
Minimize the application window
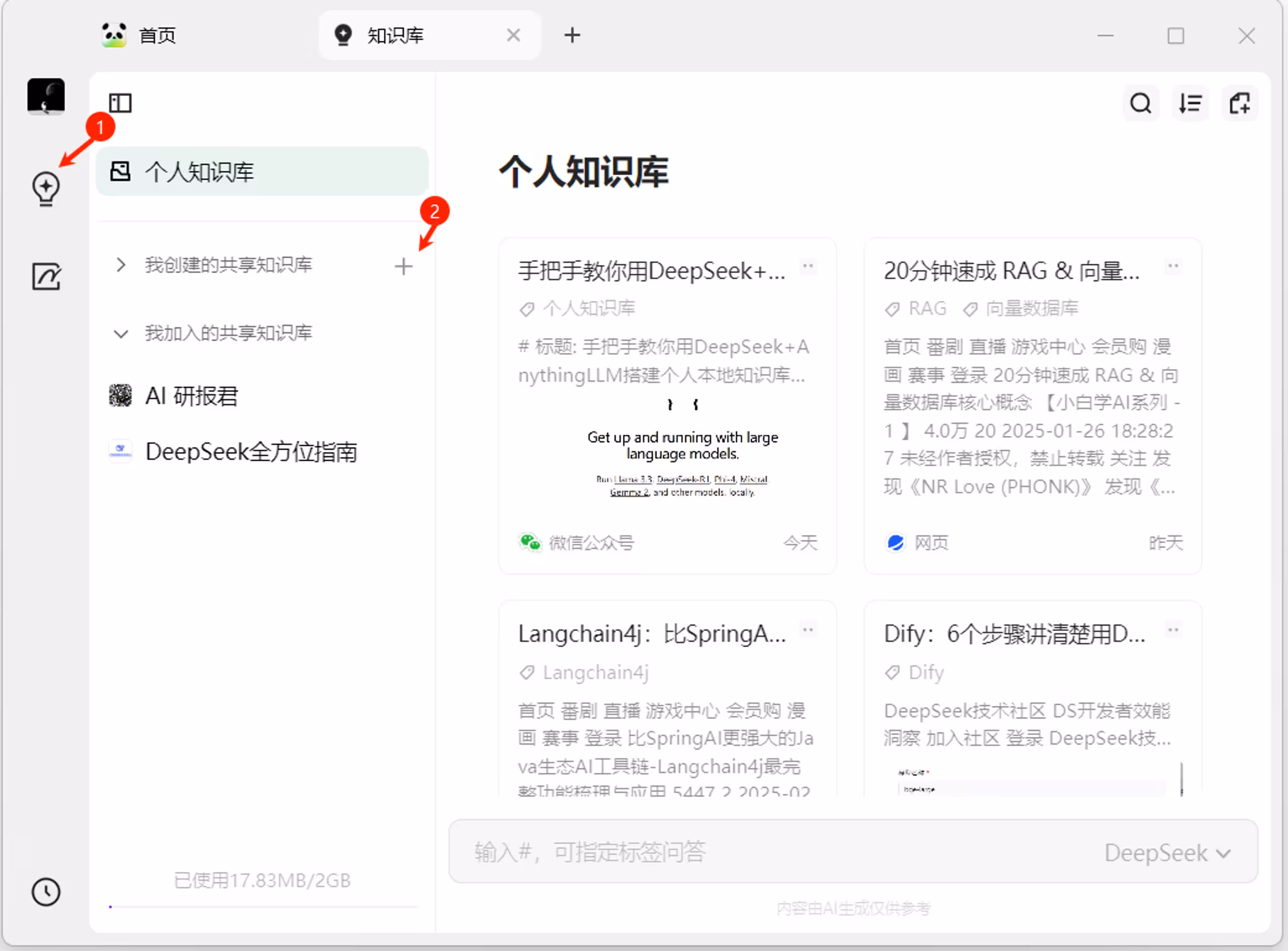[1105, 35]
